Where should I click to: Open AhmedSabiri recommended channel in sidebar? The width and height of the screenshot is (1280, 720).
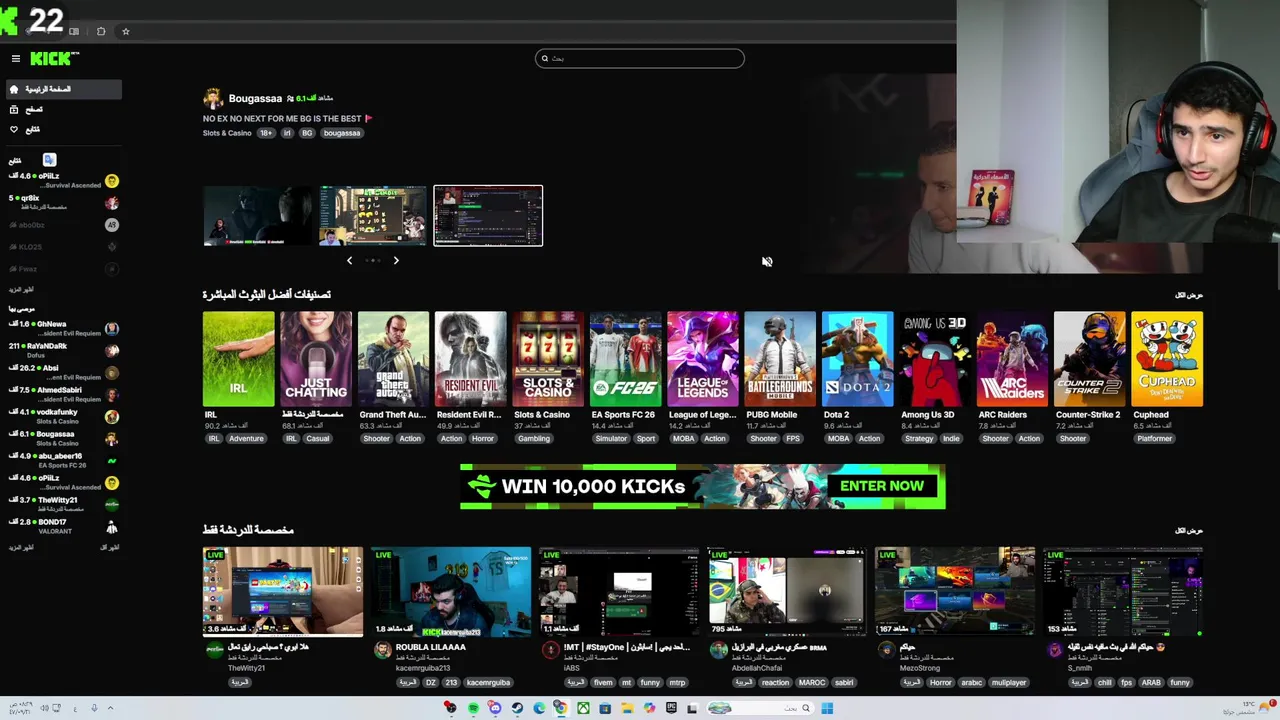coord(62,394)
